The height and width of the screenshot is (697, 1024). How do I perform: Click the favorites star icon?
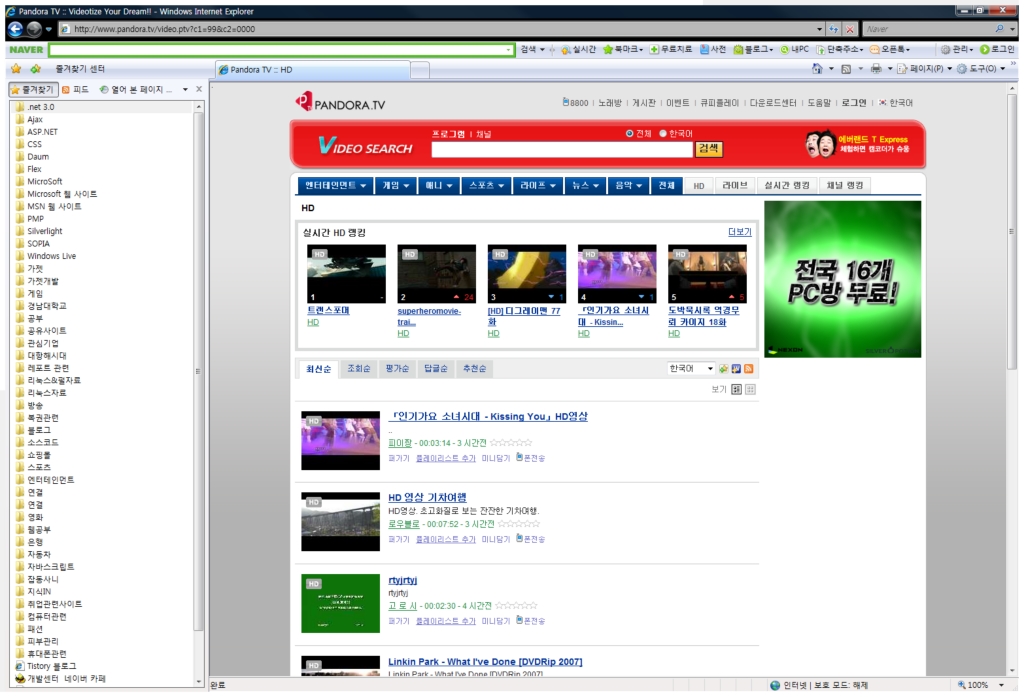[x=16, y=69]
